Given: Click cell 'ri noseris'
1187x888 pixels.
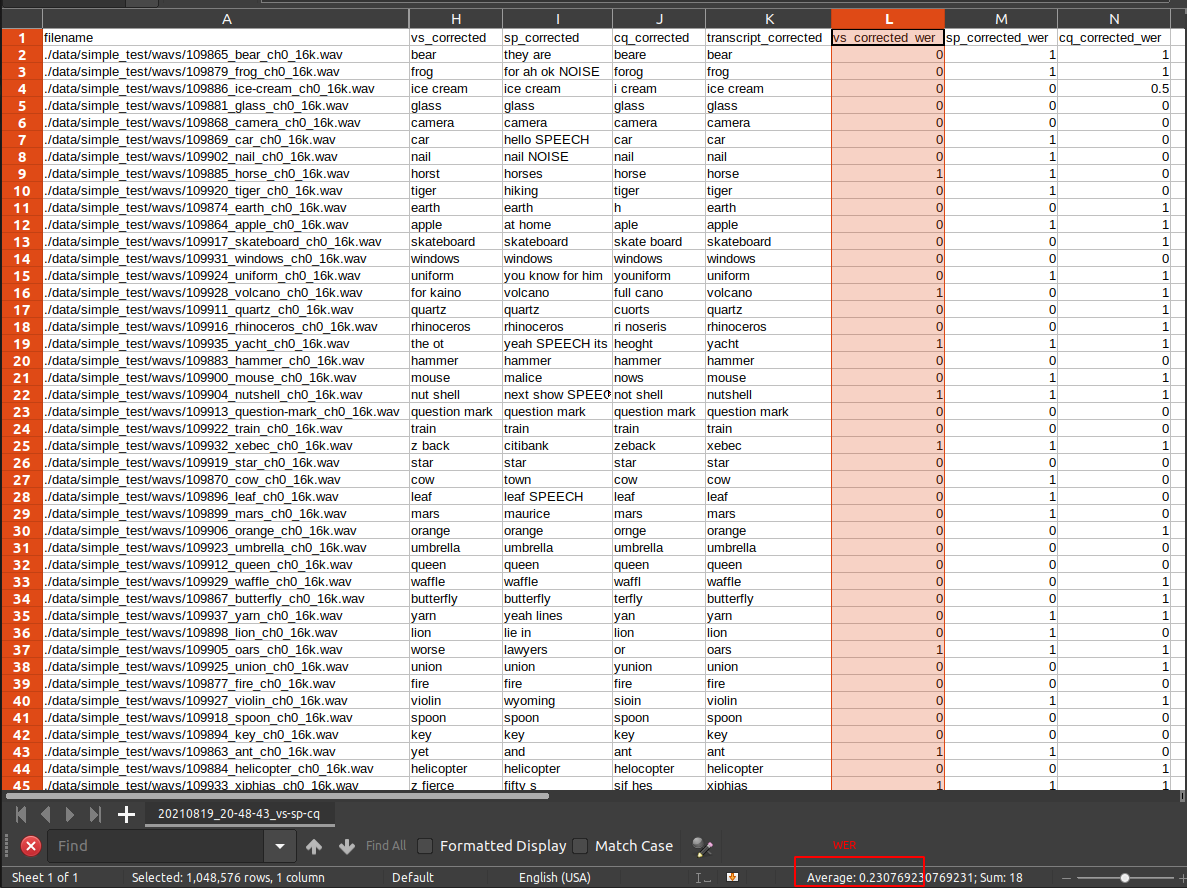Looking at the screenshot, I should pyautogui.click(x=659, y=326).
